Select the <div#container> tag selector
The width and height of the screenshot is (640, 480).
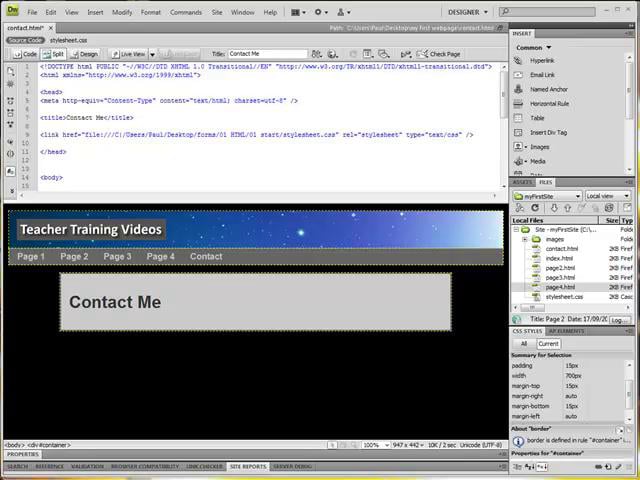49,445
